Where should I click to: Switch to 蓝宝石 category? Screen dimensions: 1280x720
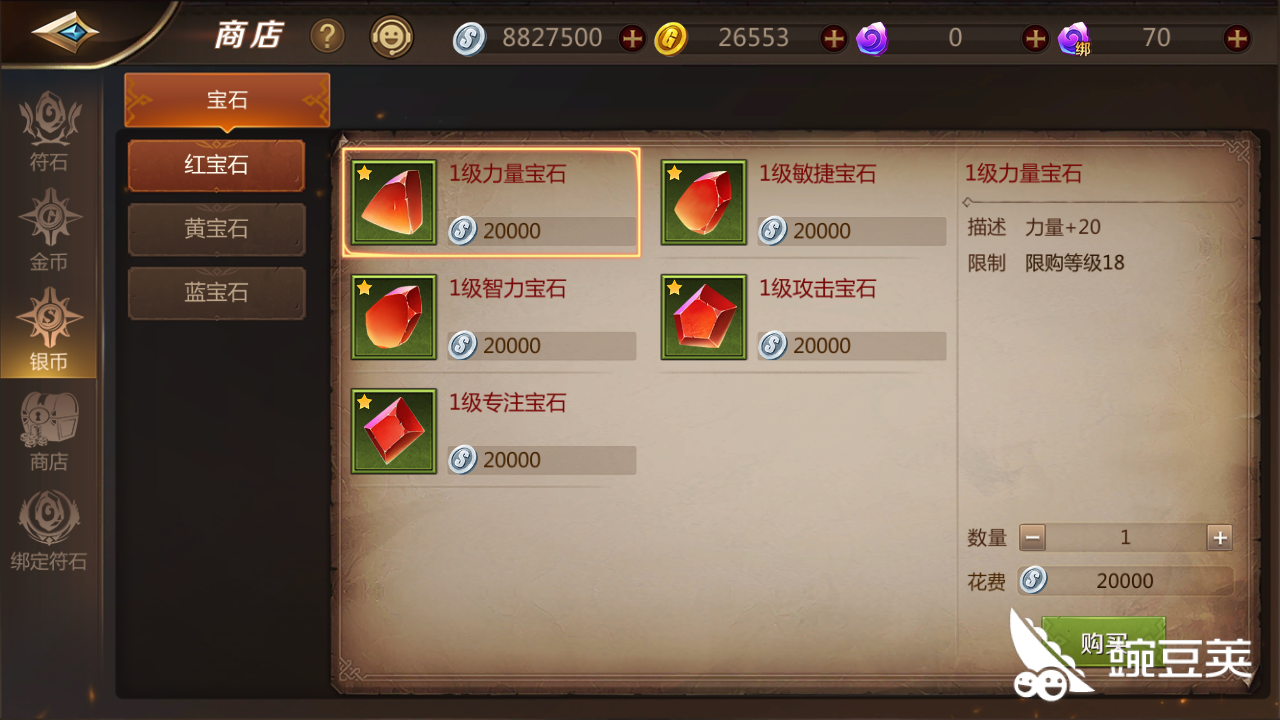click(216, 293)
